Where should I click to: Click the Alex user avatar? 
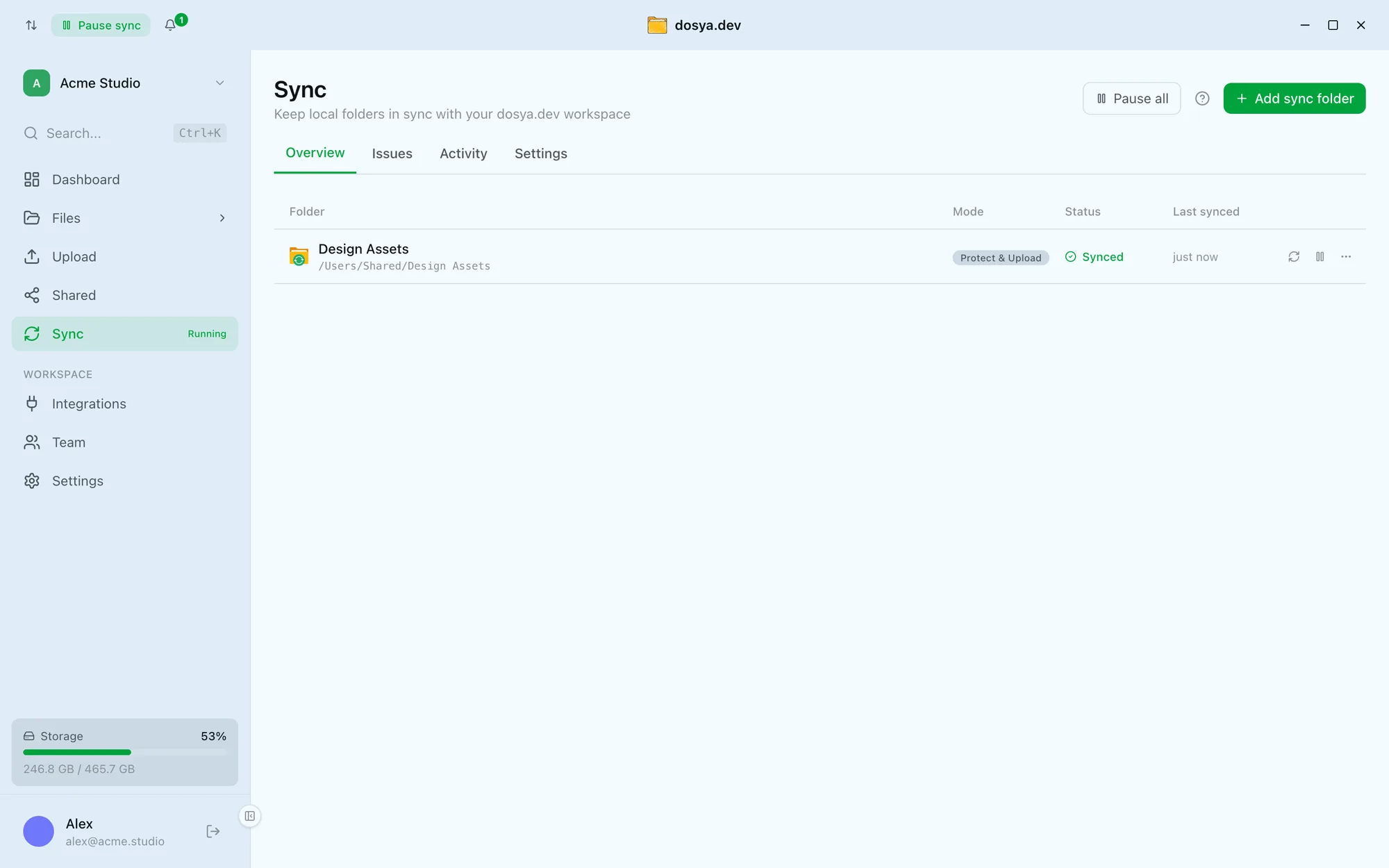pos(39,831)
